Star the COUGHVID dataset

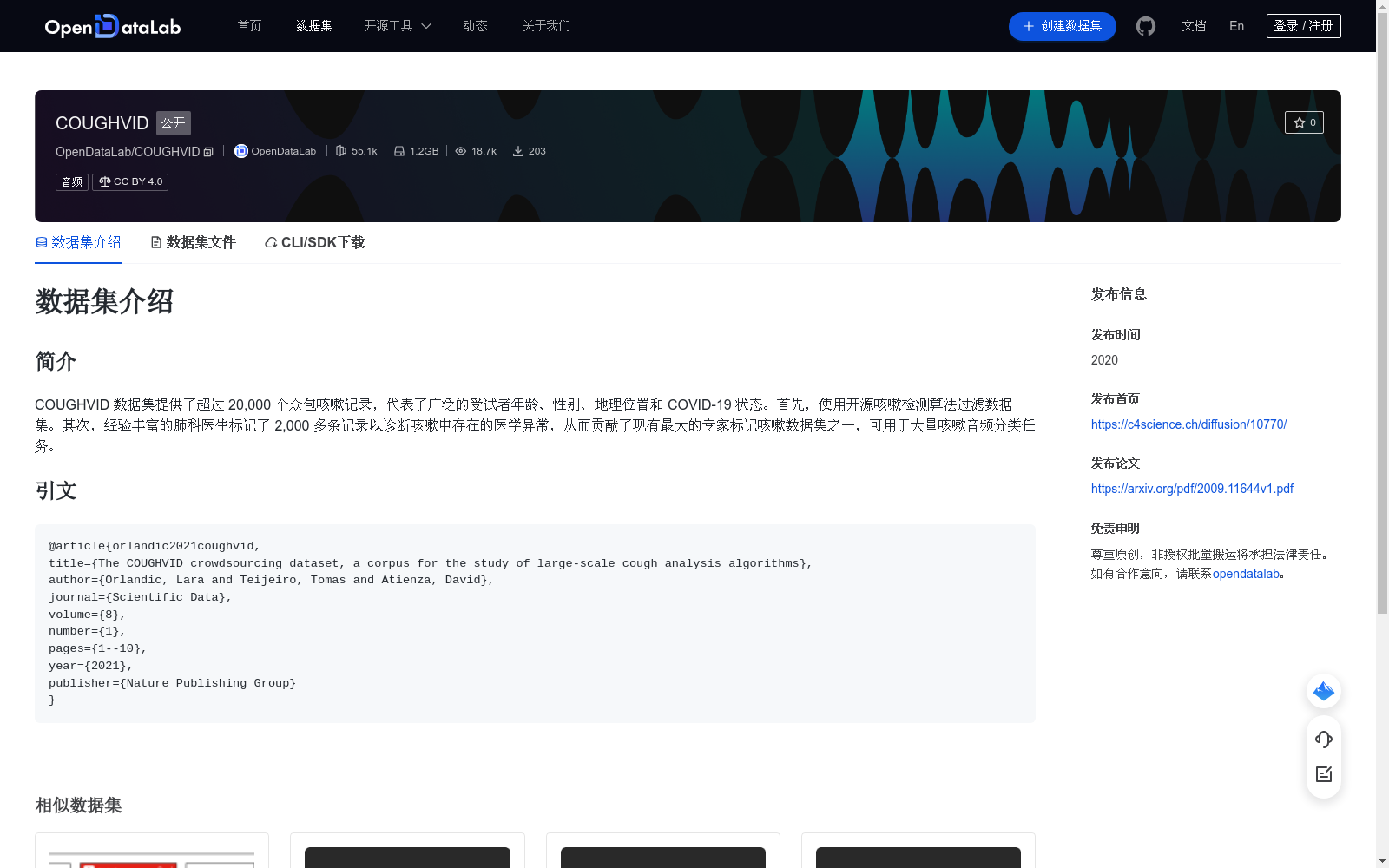[x=1304, y=122]
